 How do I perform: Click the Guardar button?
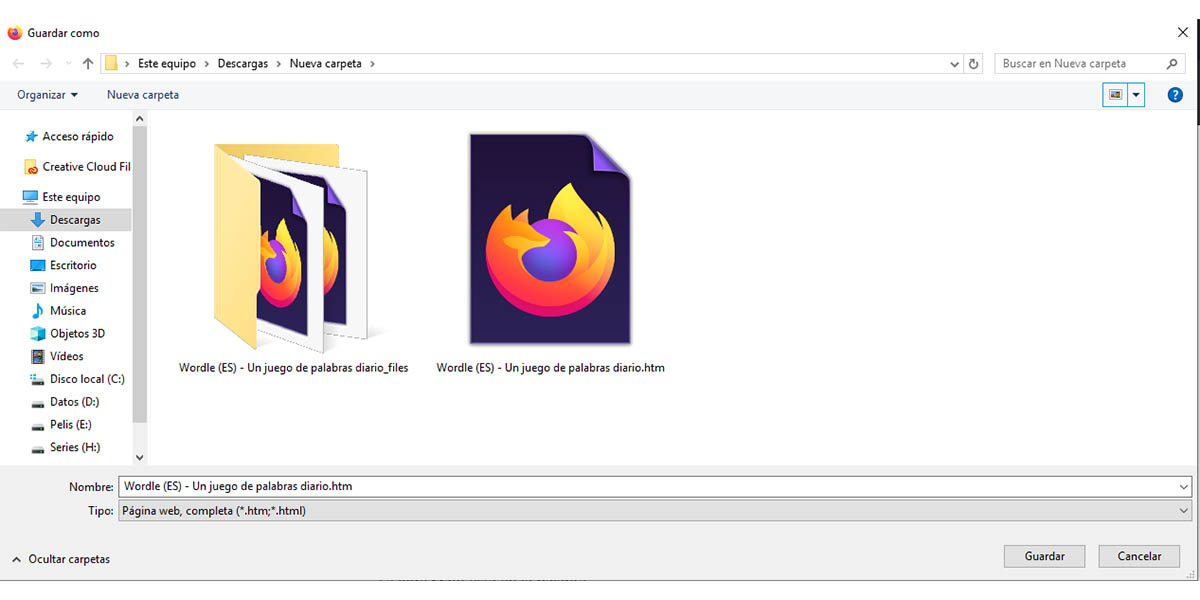coord(1045,556)
